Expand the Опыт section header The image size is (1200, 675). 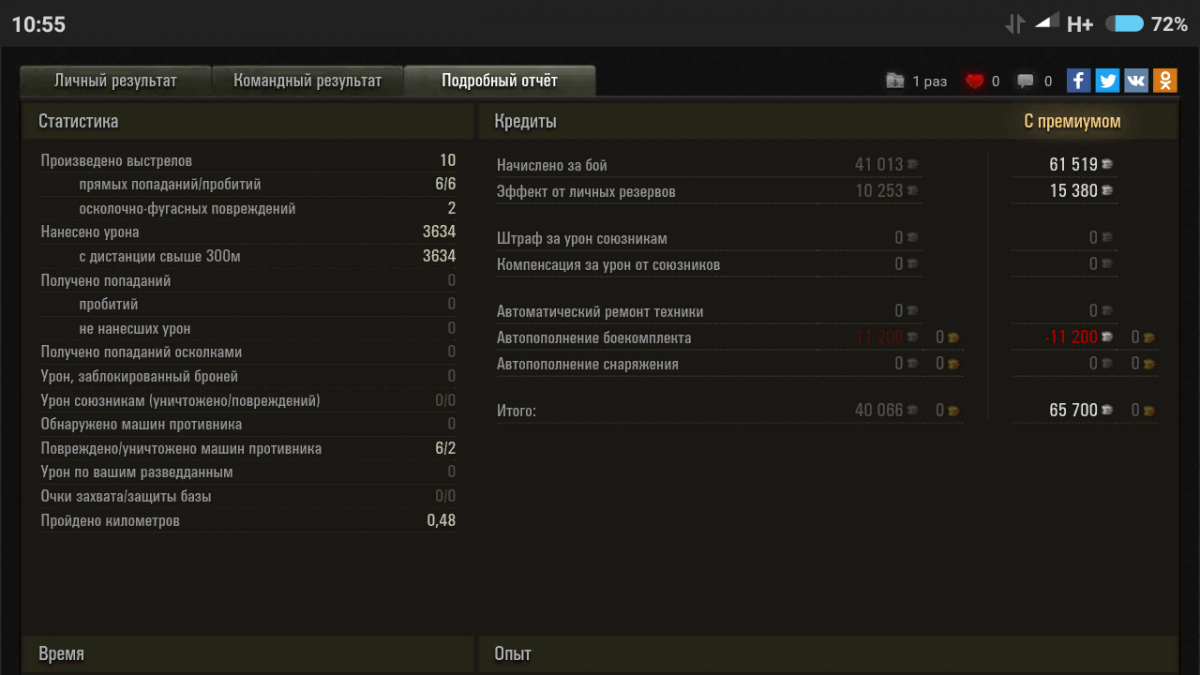512,654
